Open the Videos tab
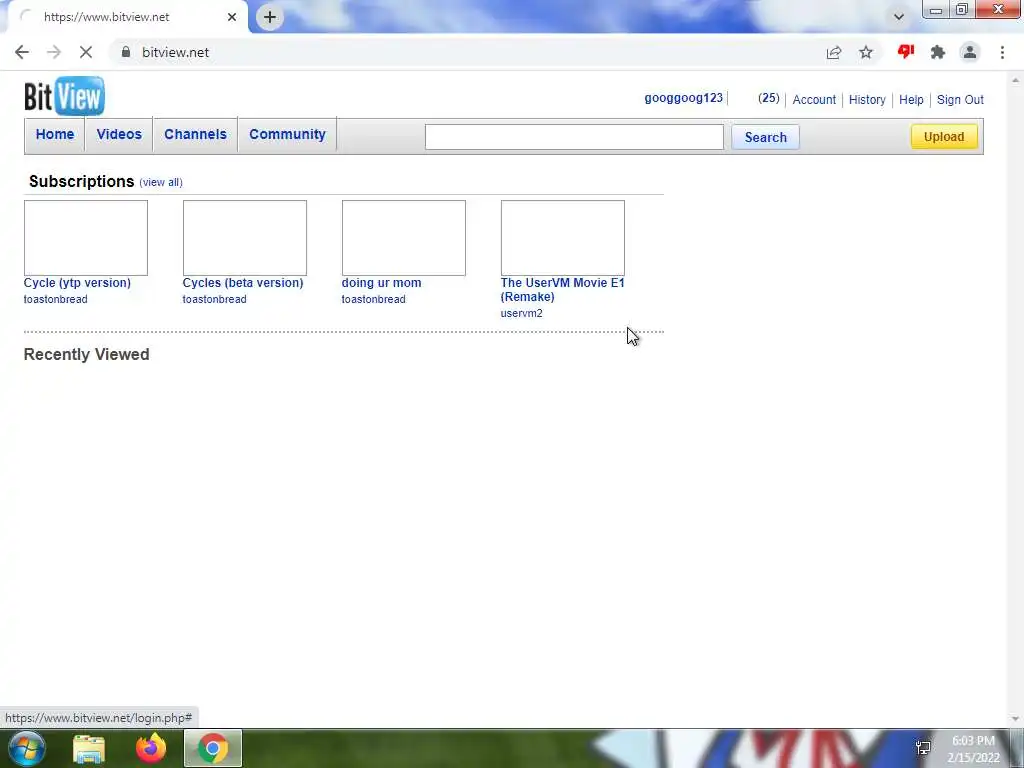This screenshot has height=768, width=1024. (119, 135)
